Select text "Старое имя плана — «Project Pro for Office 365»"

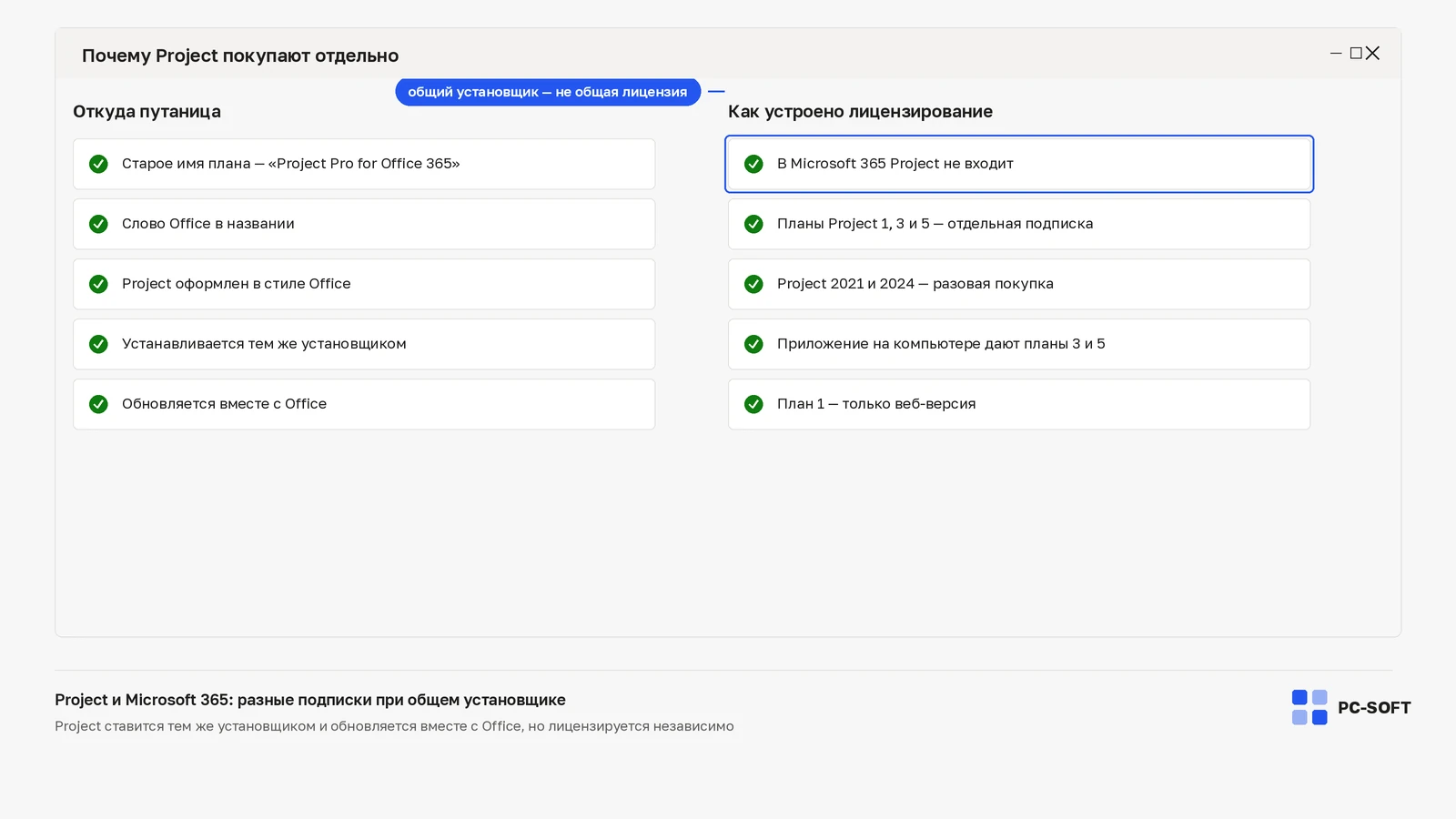291,164
